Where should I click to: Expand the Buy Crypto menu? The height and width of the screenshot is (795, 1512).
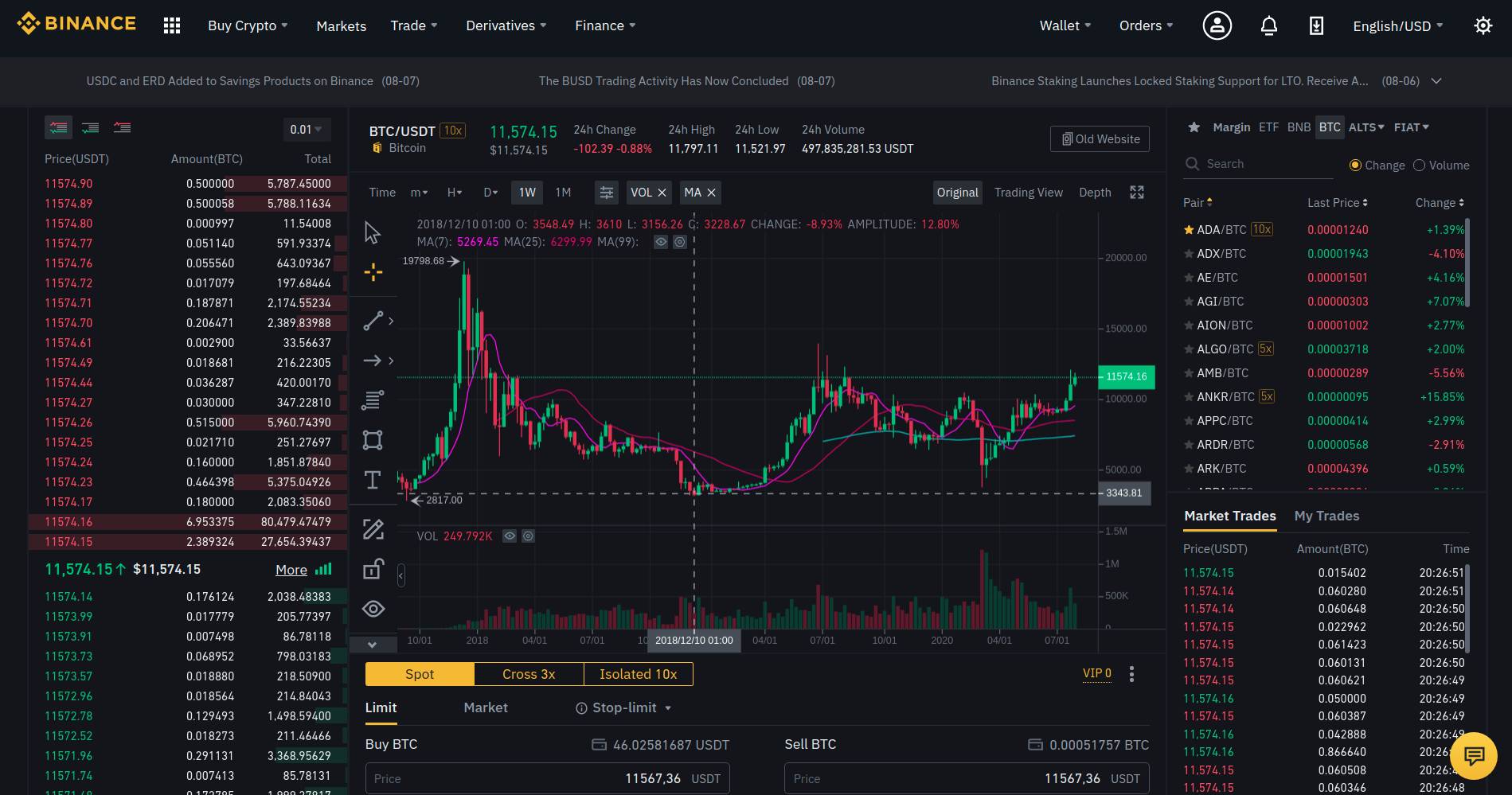point(248,25)
